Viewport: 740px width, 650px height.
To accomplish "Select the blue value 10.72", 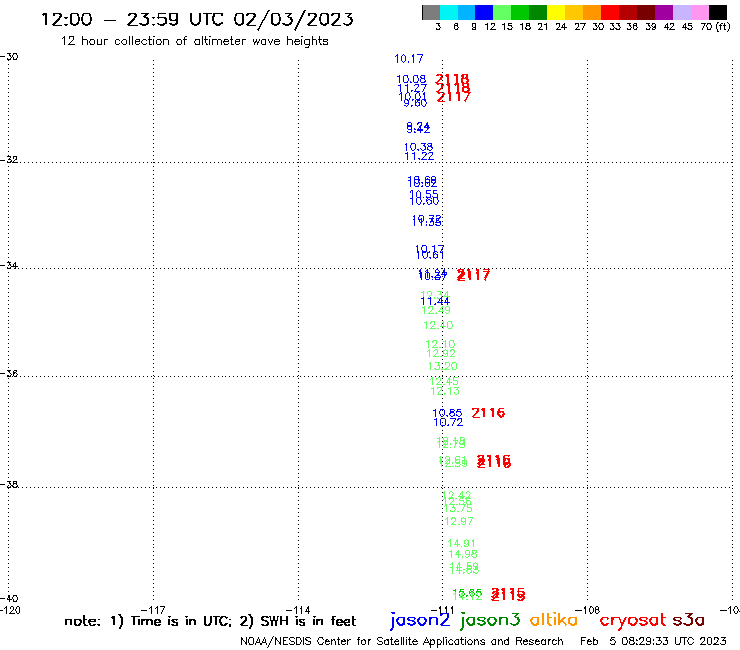I will 448,422.
